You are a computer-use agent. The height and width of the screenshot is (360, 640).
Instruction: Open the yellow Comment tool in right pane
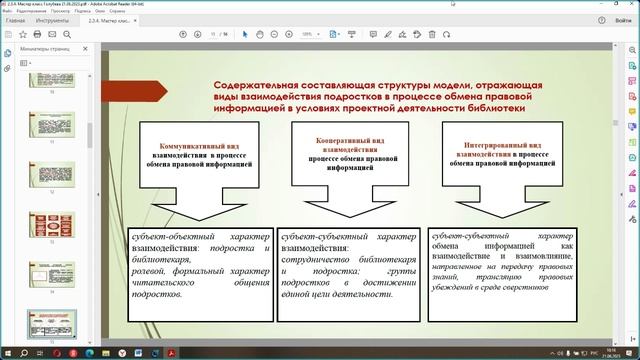632,112
